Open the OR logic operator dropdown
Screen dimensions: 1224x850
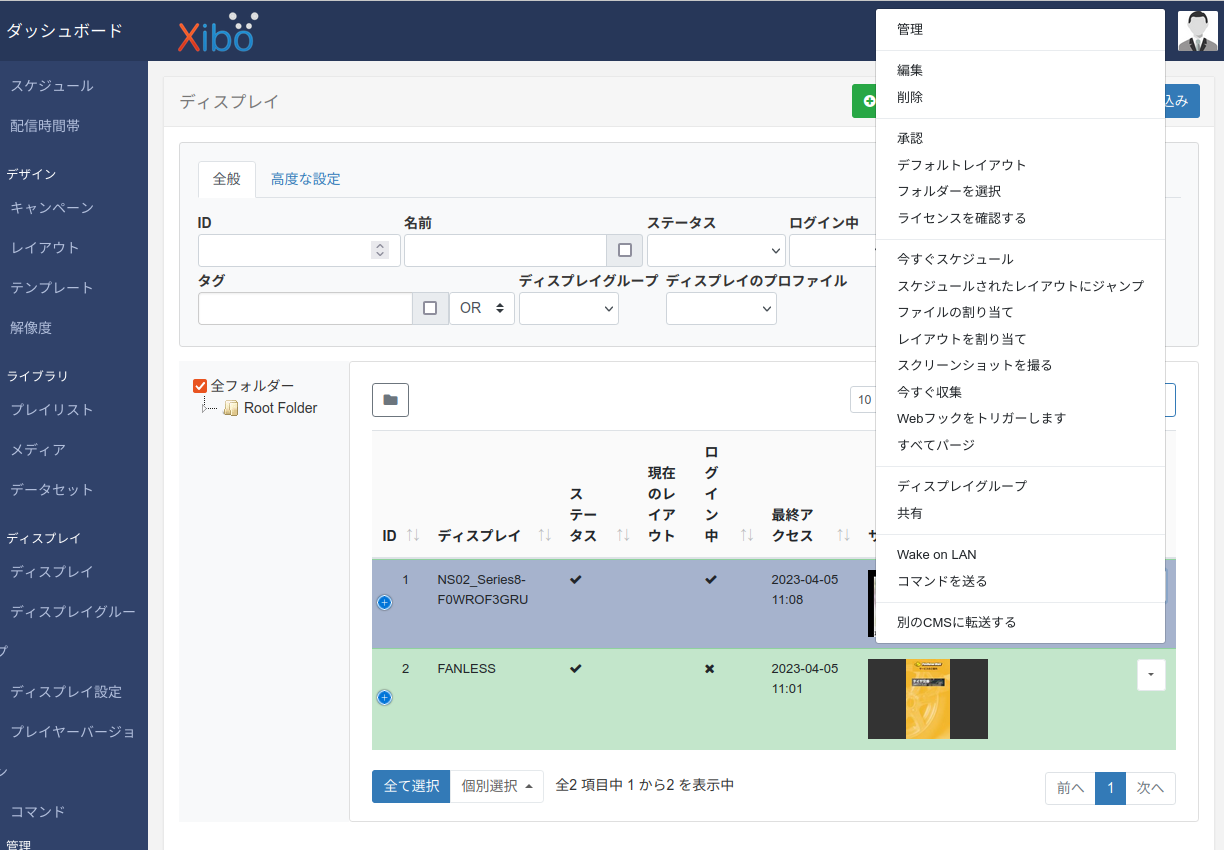tap(482, 308)
